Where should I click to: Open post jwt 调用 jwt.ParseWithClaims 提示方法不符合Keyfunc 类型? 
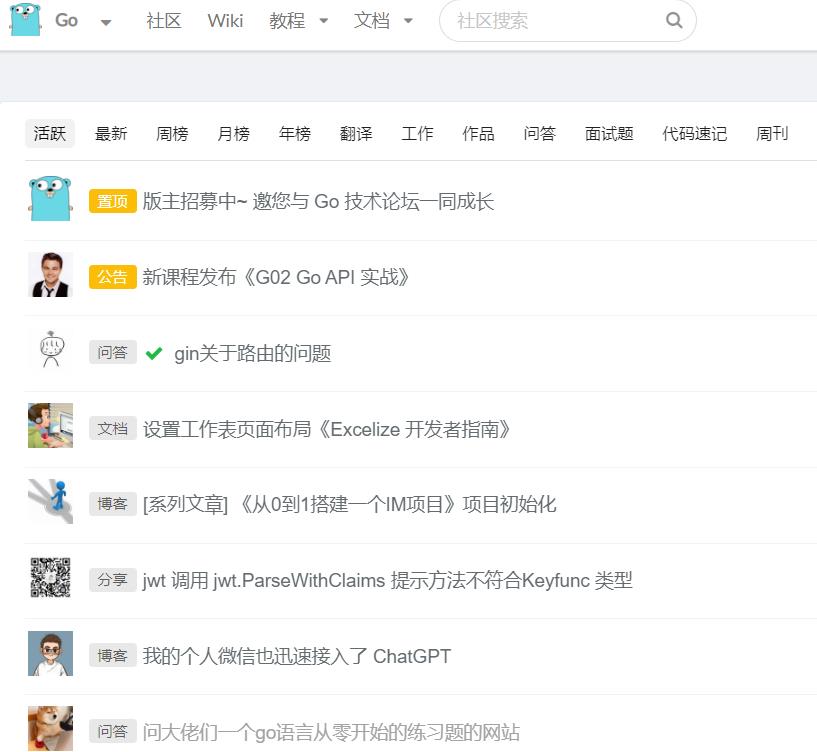click(x=388, y=580)
